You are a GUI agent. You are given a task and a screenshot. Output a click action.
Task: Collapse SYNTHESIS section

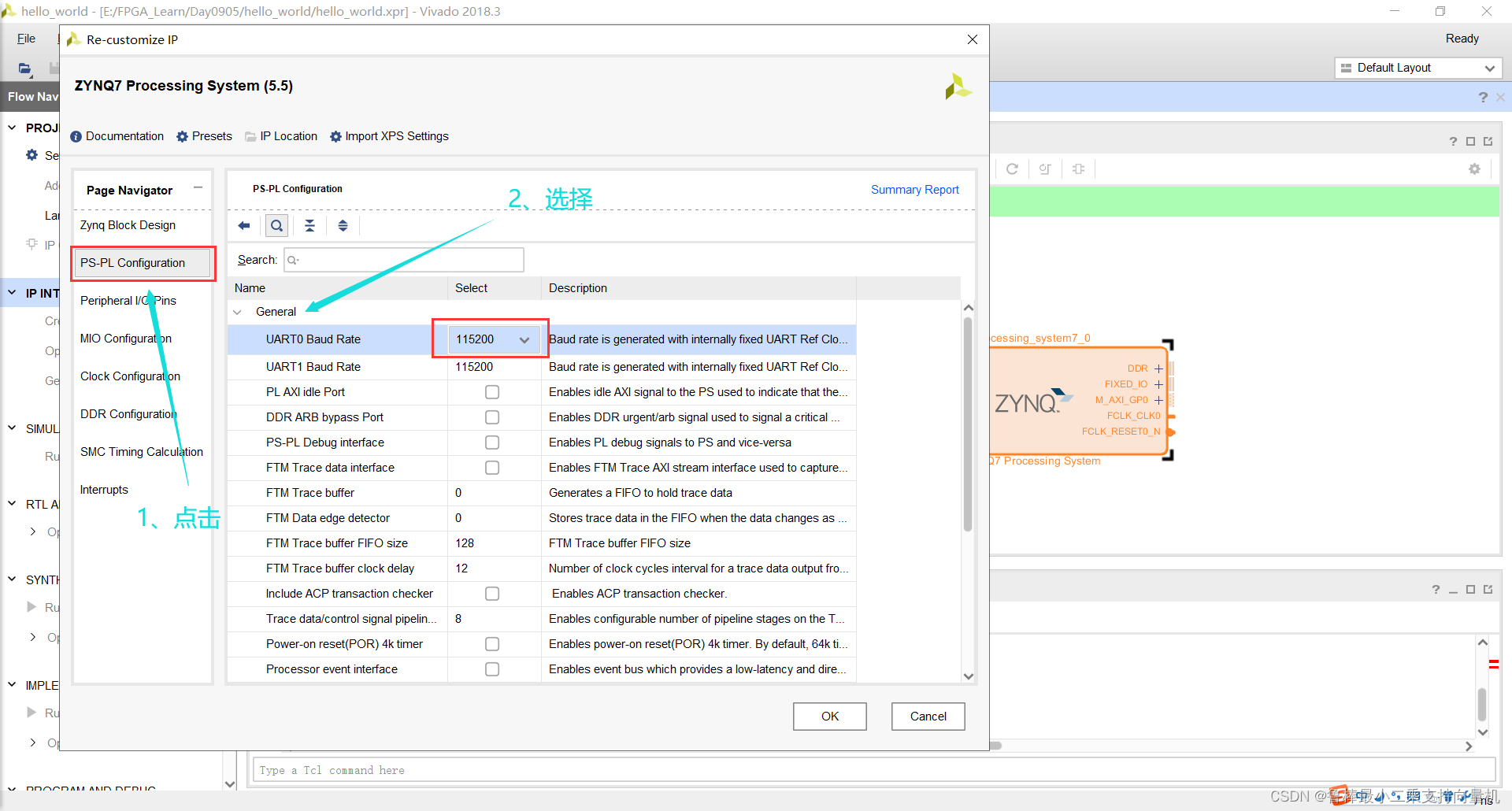[x=12, y=580]
